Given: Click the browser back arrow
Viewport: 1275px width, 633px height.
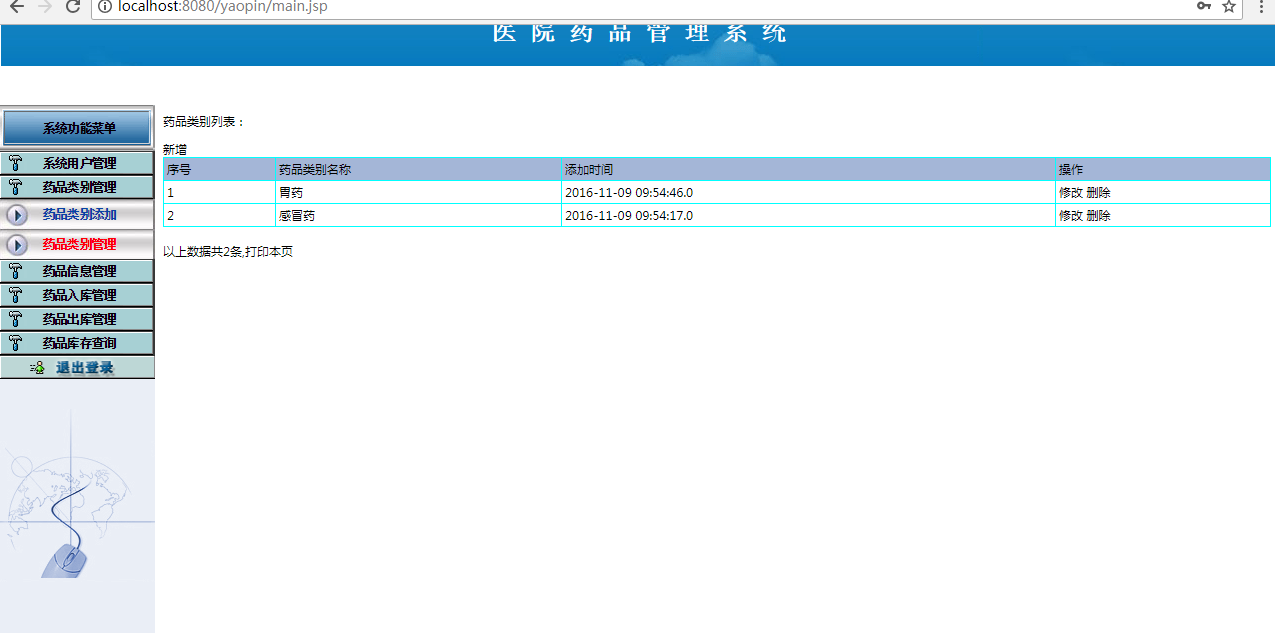Looking at the screenshot, I should coord(16,6).
